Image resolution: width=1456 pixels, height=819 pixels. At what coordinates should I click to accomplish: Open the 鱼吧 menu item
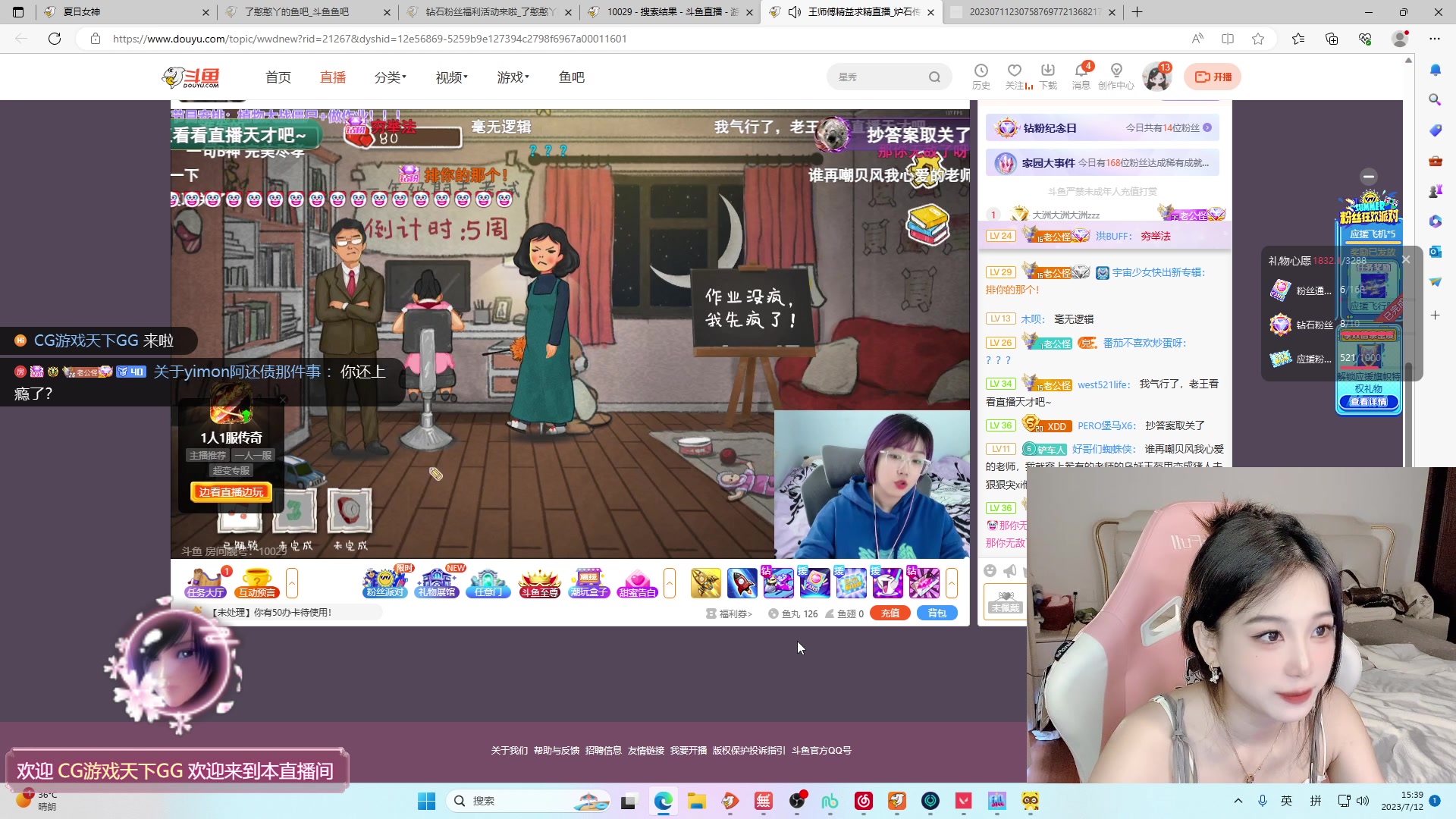(572, 77)
